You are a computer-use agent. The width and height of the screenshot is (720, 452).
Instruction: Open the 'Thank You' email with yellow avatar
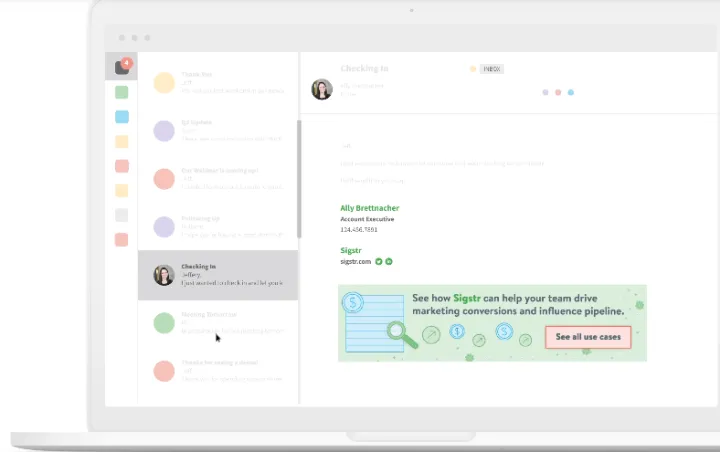pyautogui.click(x=218, y=83)
